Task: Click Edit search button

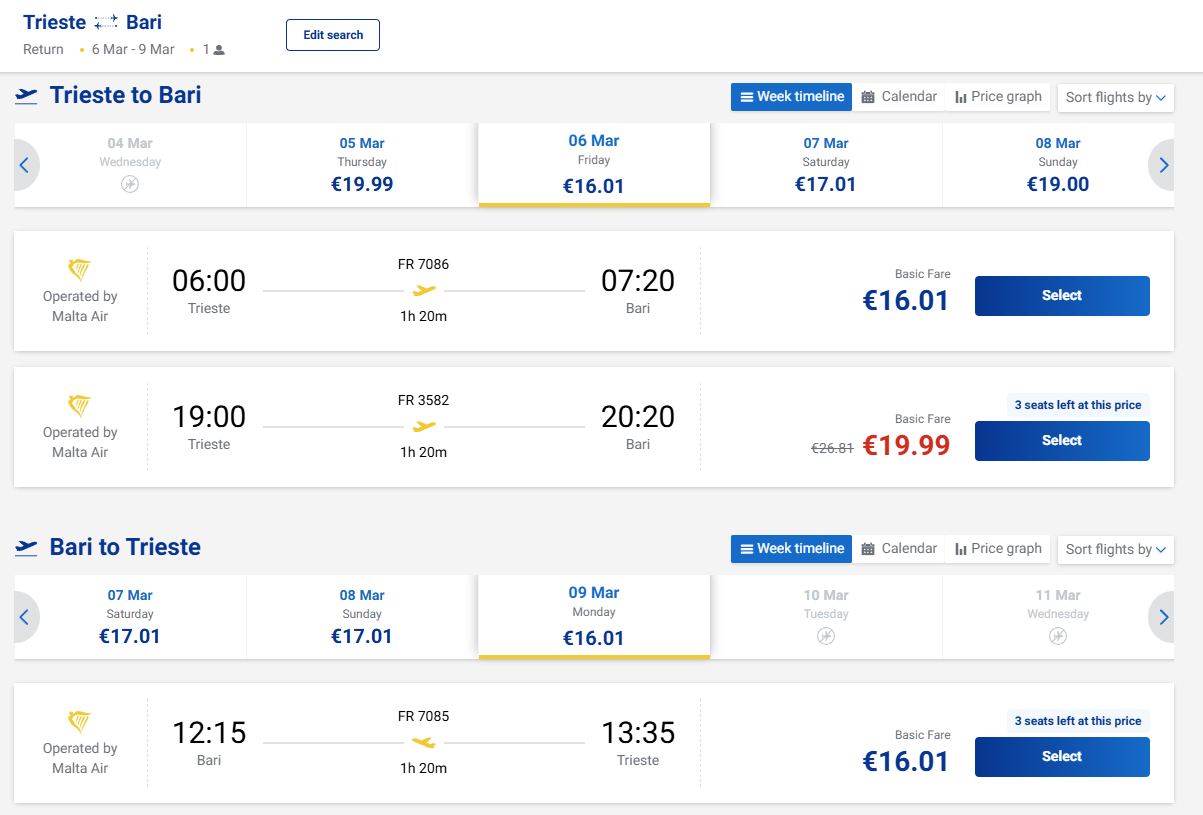Action: click(333, 35)
